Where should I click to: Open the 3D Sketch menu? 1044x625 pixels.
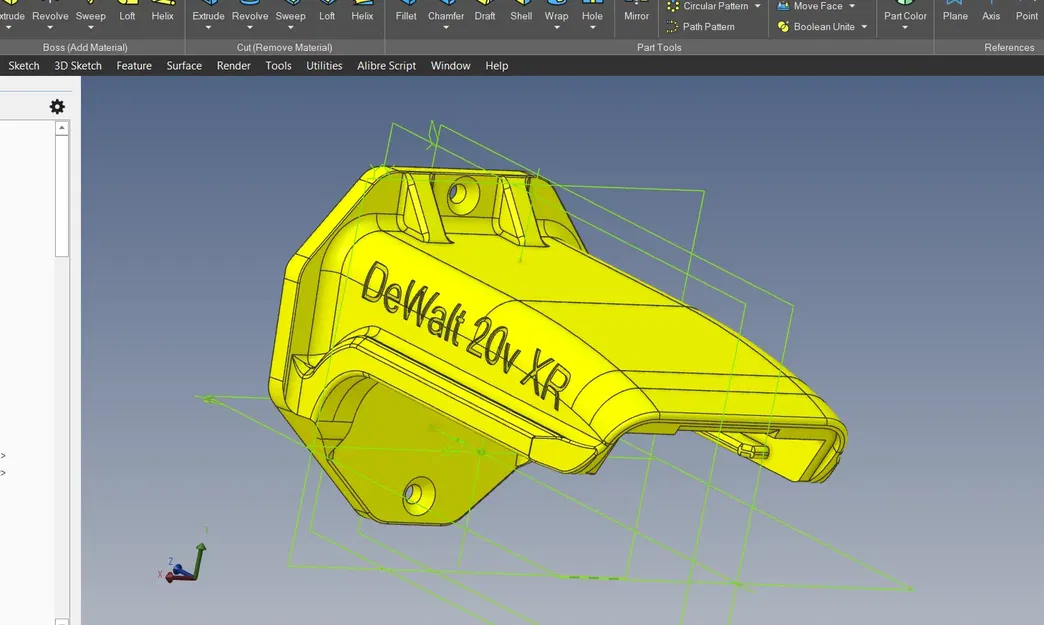click(x=78, y=66)
